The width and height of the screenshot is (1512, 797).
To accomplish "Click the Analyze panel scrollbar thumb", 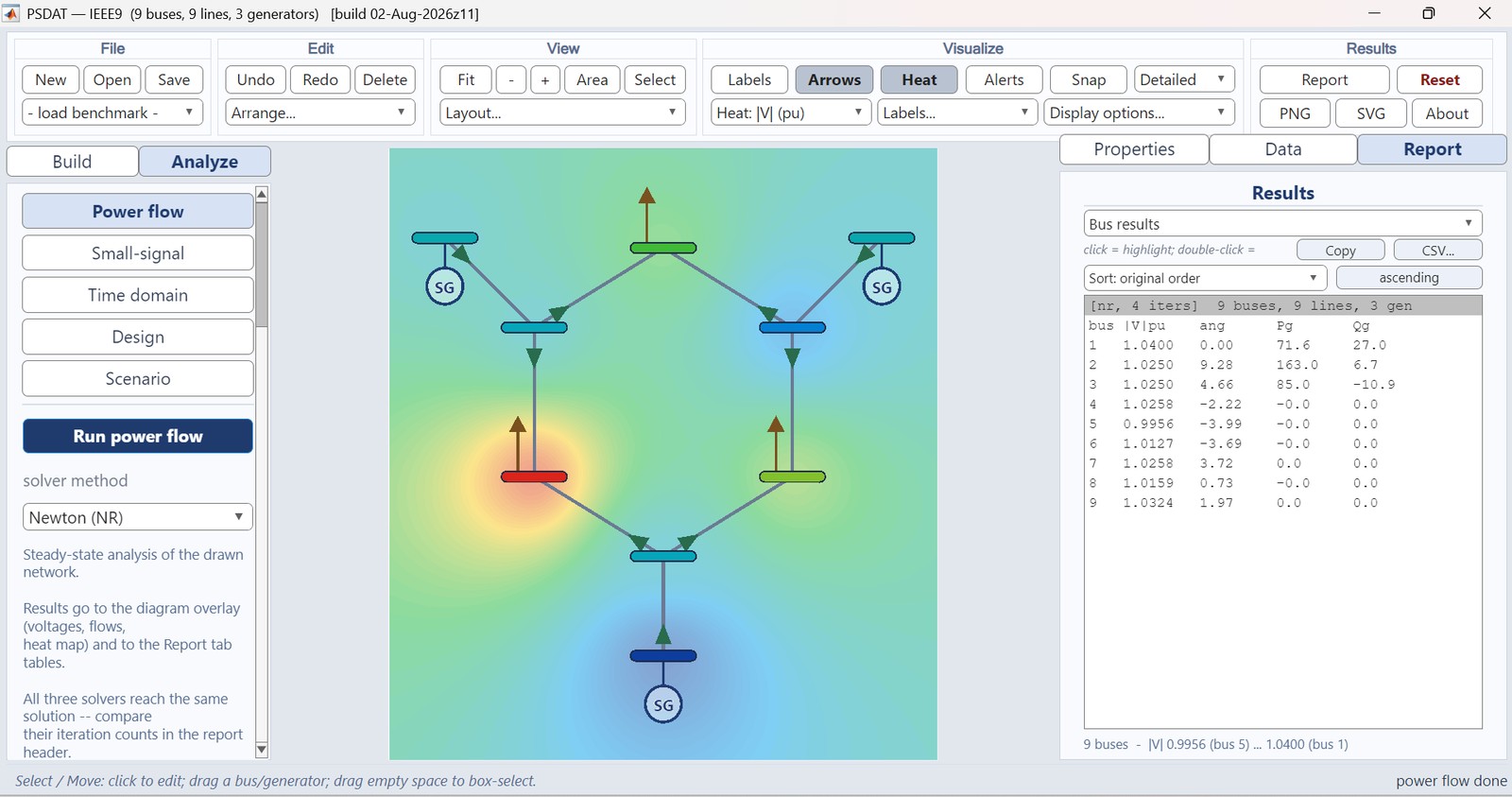I will click(x=262, y=266).
